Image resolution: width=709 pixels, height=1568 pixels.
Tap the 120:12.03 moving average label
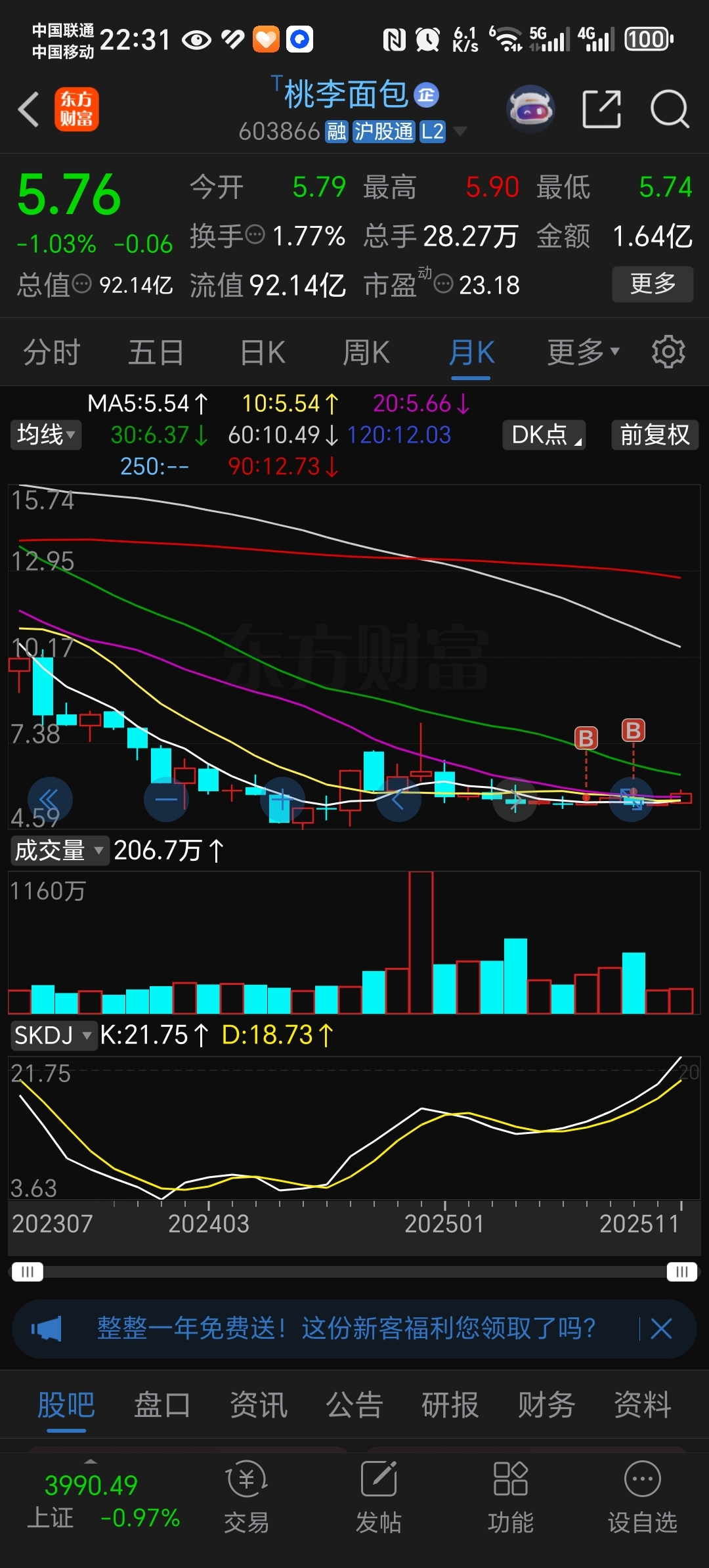398,435
